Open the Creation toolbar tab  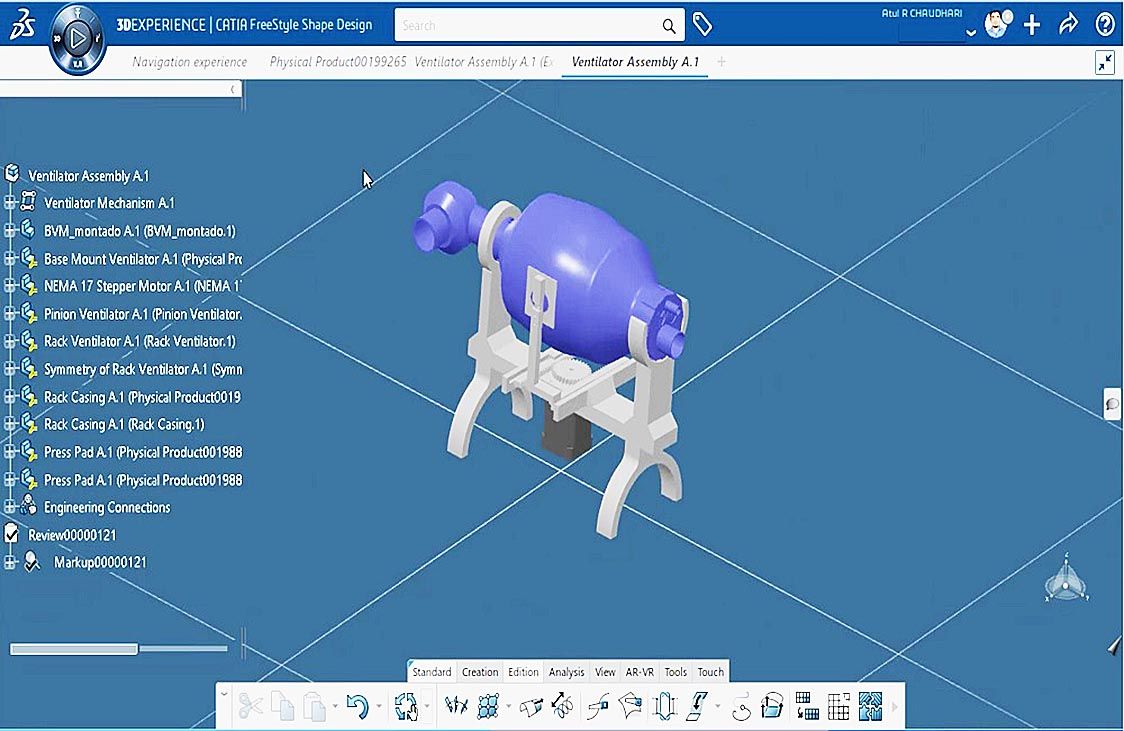480,672
